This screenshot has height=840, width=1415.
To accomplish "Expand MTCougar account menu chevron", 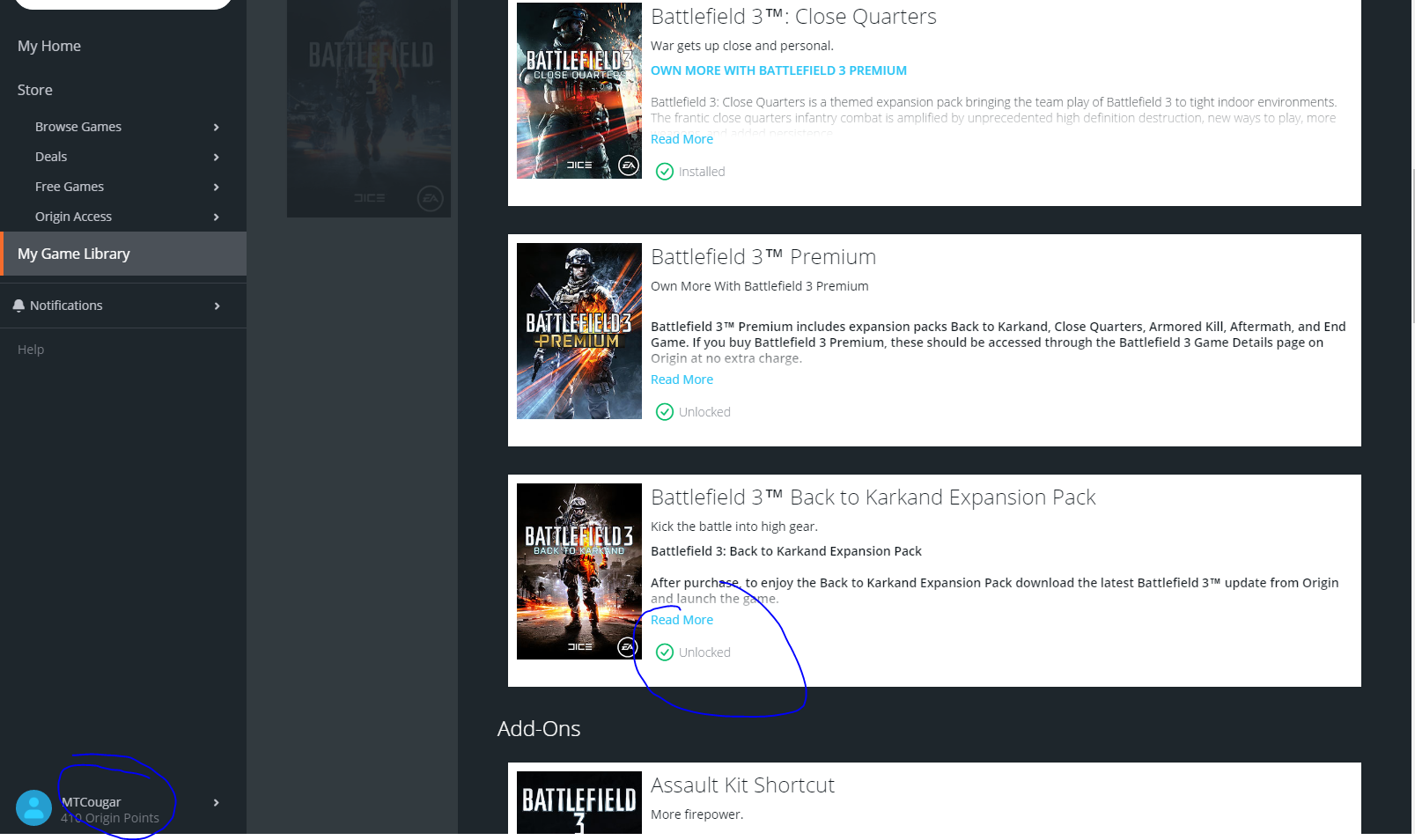I will click(x=217, y=803).
